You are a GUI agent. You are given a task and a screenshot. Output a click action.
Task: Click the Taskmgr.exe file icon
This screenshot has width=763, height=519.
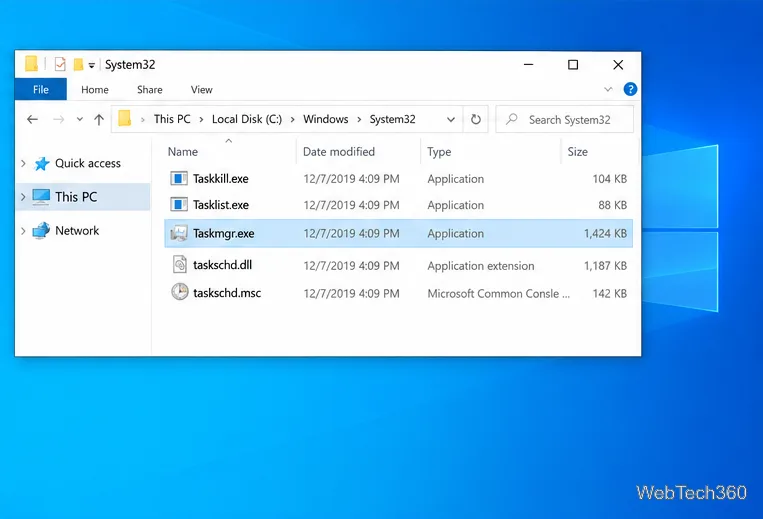coord(179,233)
